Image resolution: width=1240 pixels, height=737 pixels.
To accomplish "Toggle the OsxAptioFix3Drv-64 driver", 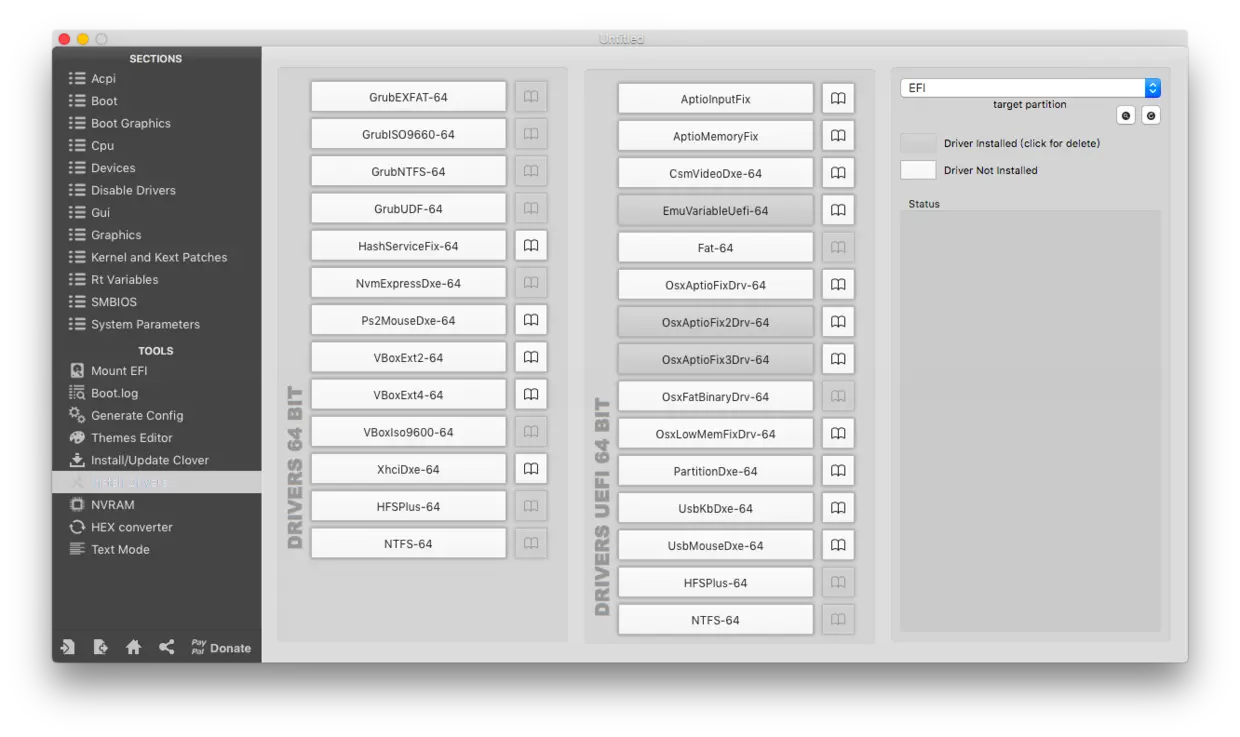I will (x=715, y=359).
